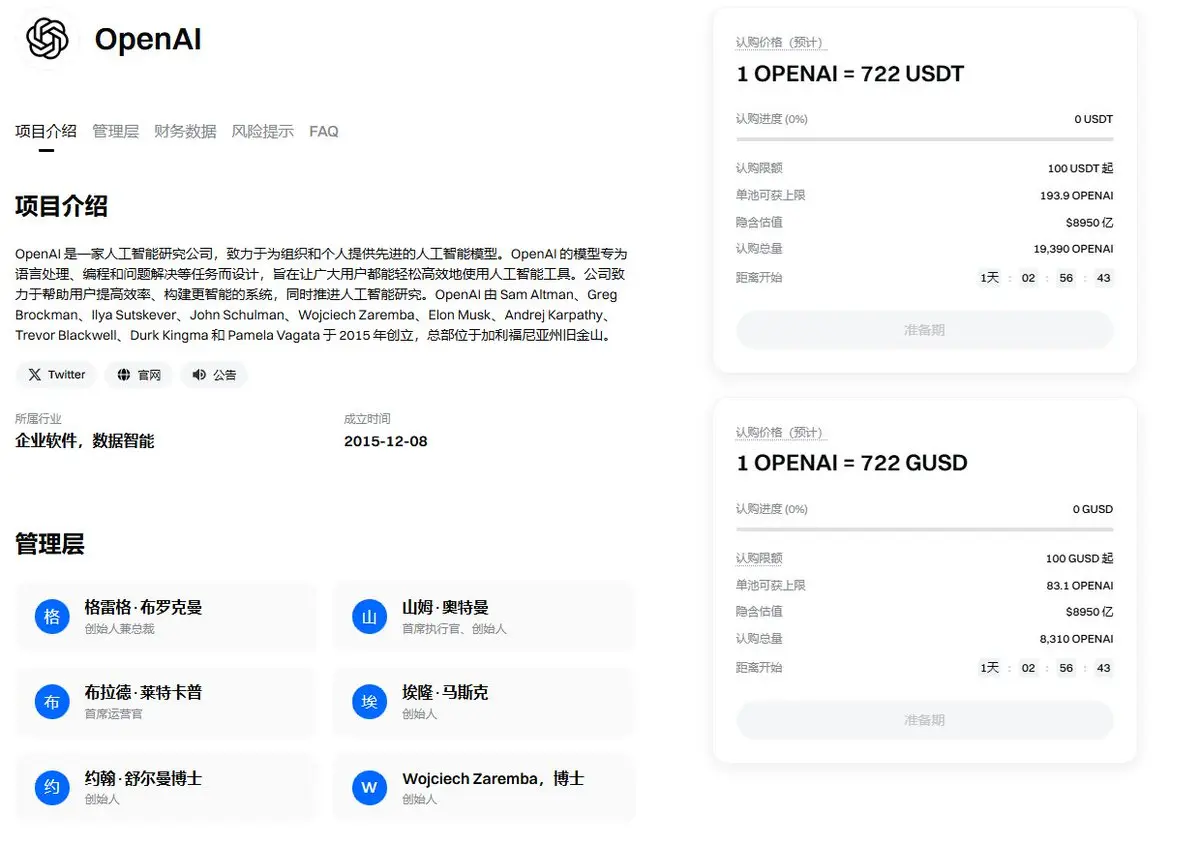Click 8,310 OPENAI total value
Viewport: 1200px width, 845px height.
tap(1076, 639)
